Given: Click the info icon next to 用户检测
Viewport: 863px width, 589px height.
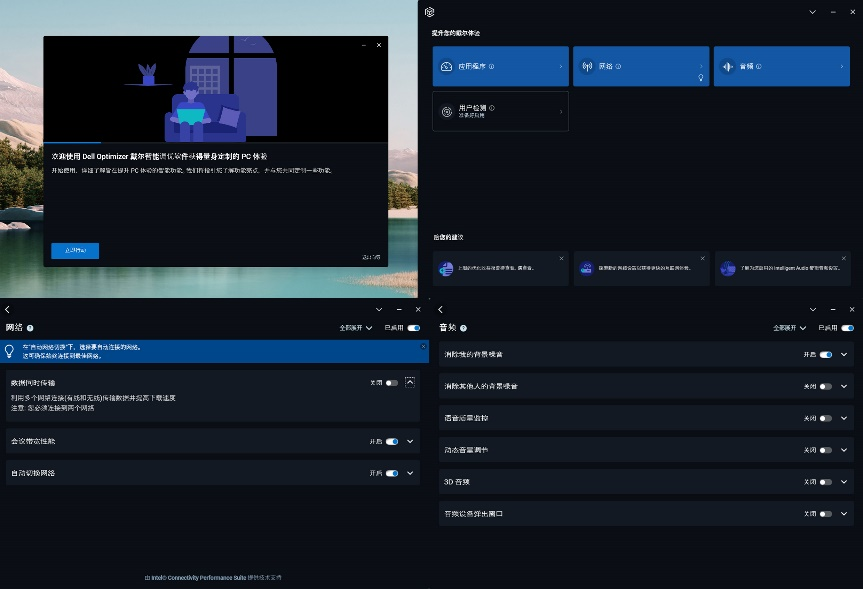Looking at the screenshot, I should coord(492,108).
